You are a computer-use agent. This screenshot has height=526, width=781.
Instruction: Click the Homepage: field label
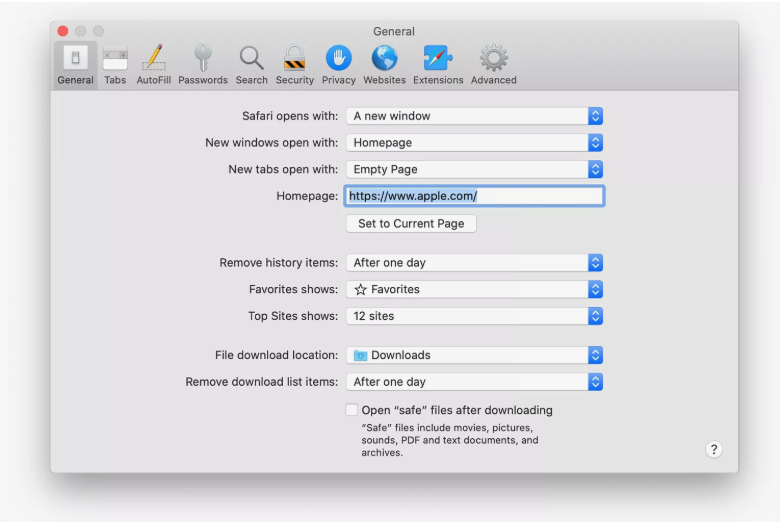[307, 196]
